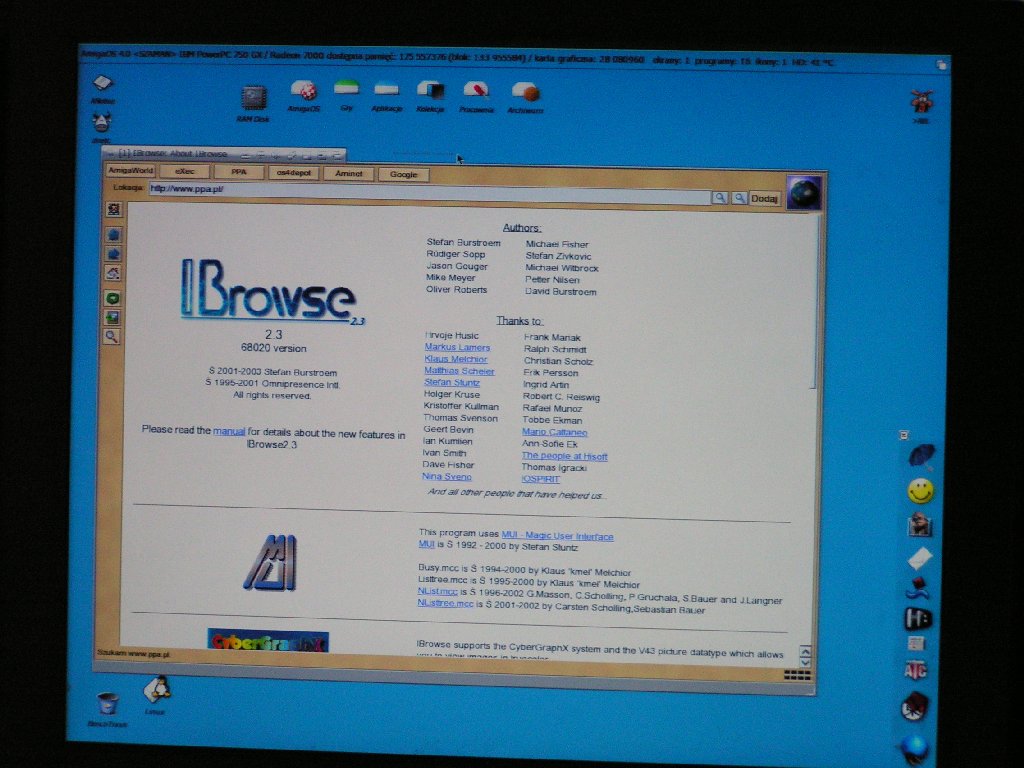Open the Google bookmark button
The image size is (1024, 768).
(404, 174)
